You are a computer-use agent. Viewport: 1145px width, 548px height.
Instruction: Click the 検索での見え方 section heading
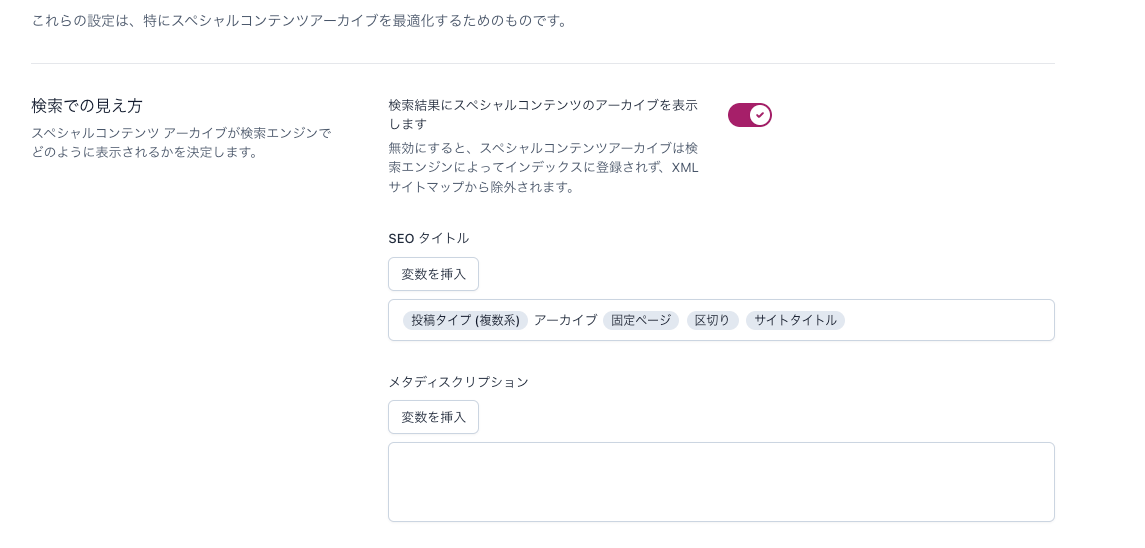click(87, 106)
